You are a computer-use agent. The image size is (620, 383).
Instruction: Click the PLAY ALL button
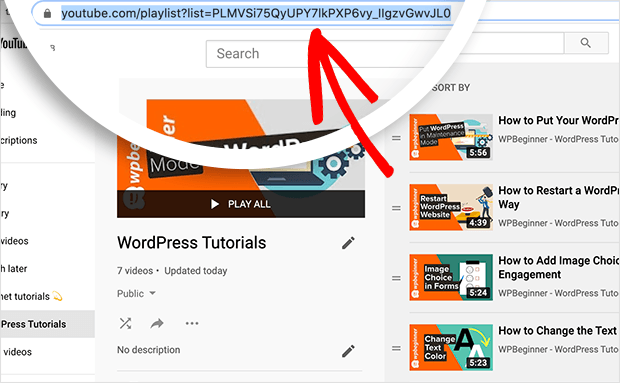(241, 204)
